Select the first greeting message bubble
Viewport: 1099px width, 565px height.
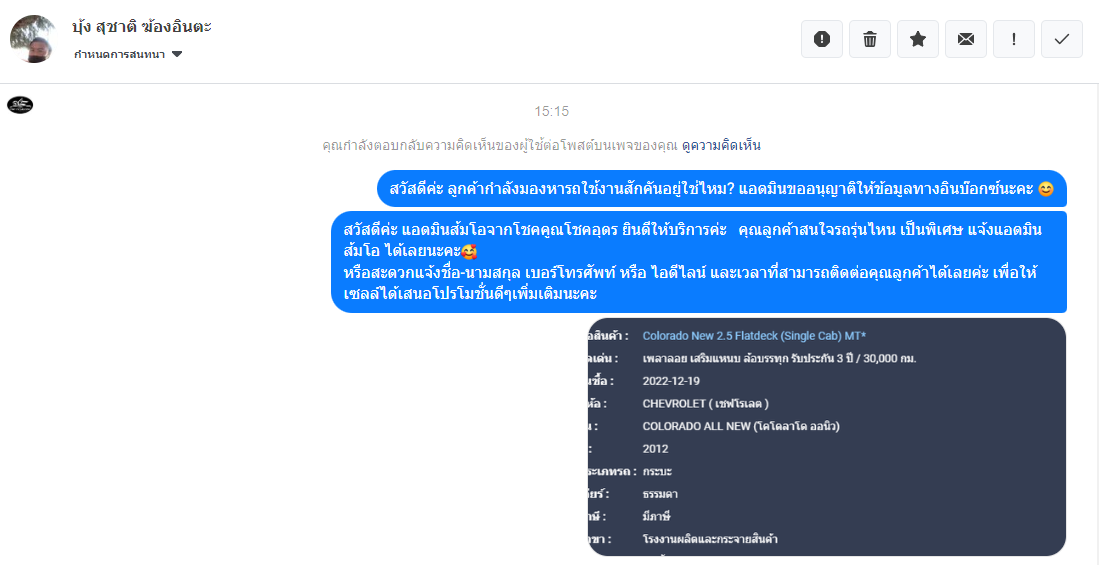coord(722,189)
